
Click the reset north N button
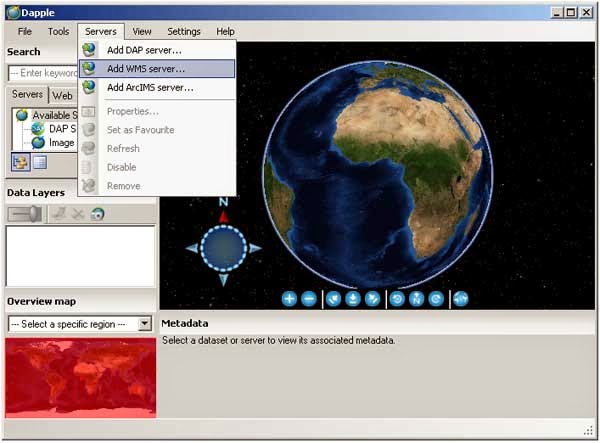417,299
